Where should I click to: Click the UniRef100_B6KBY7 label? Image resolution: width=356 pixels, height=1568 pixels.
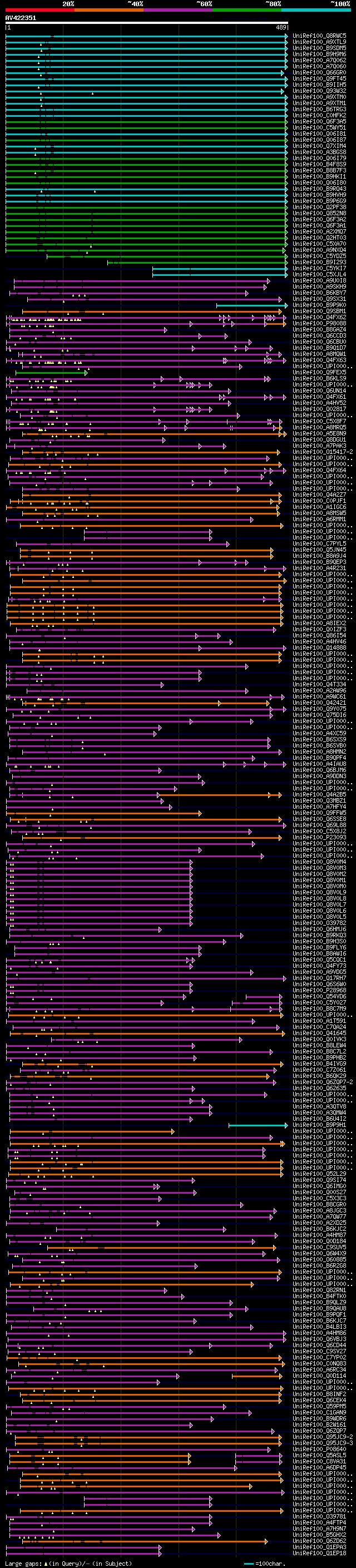tap(319, 293)
